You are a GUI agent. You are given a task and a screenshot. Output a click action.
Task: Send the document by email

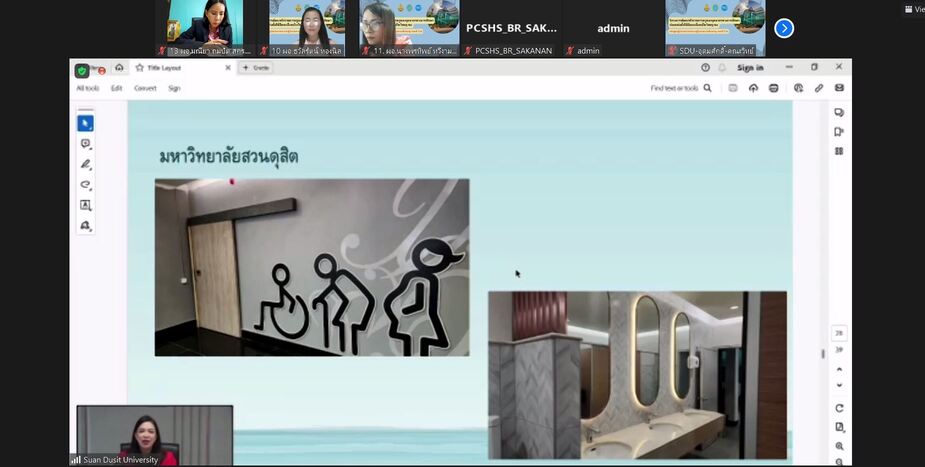click(839, 88)
